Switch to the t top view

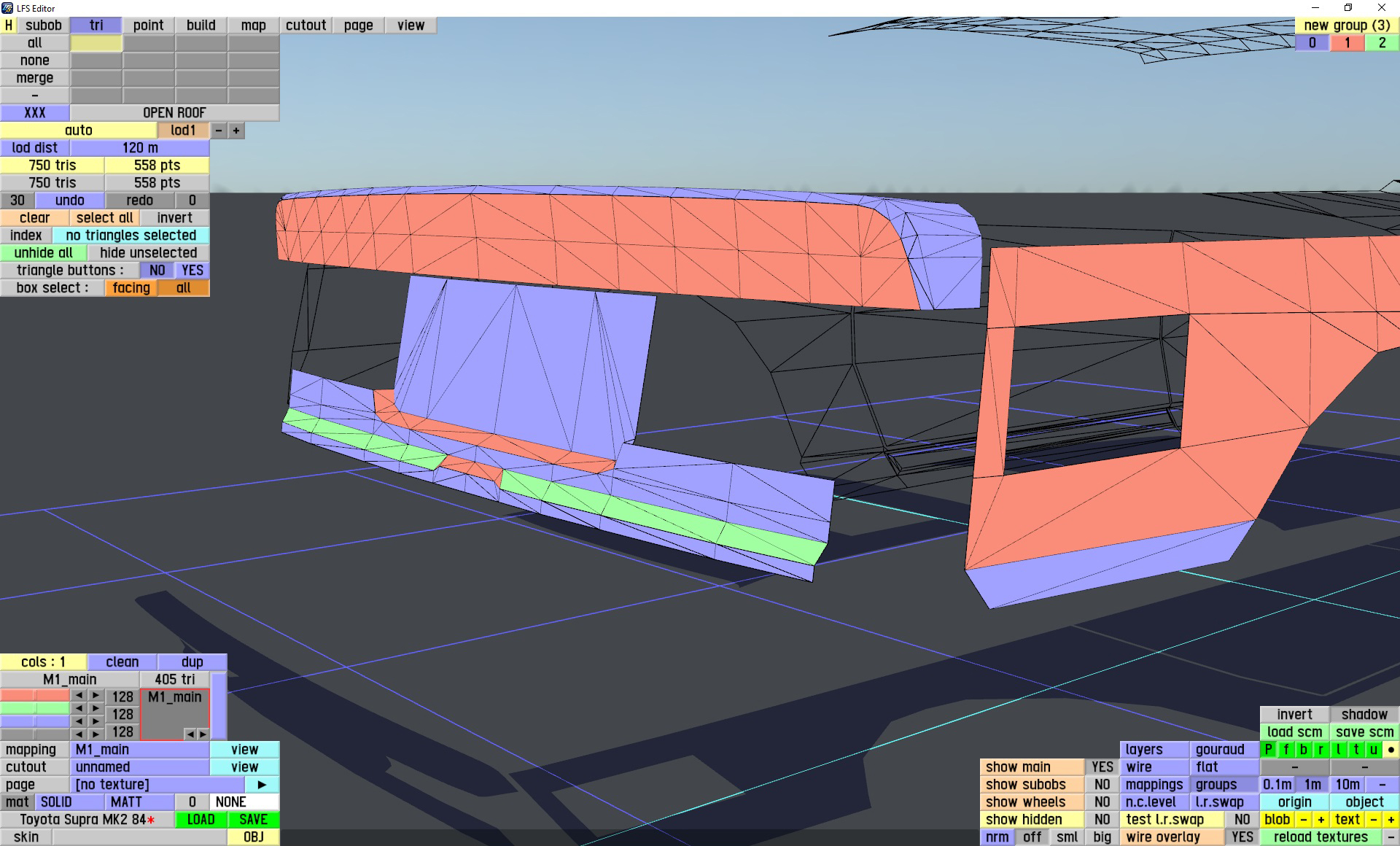pos(1356,749)
